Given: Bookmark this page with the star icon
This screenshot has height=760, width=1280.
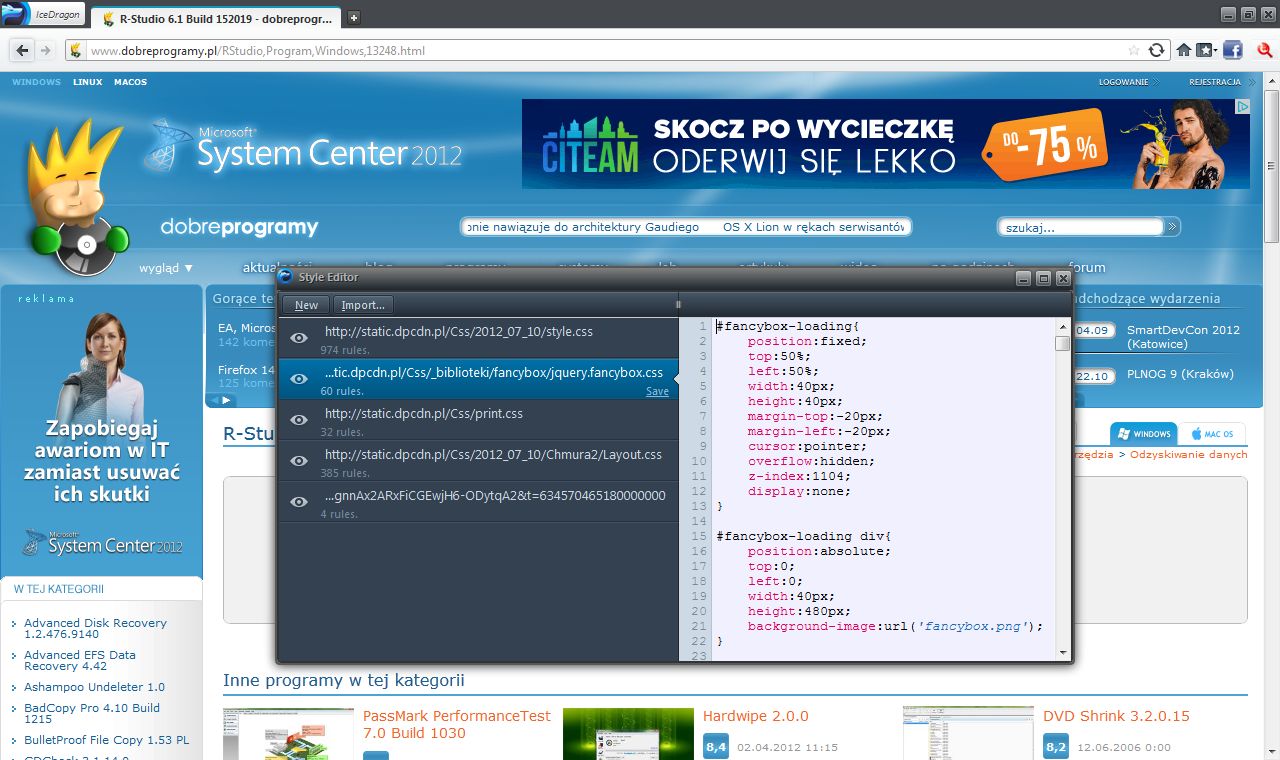Looking at the screenshot, I should click(1133, 50).
